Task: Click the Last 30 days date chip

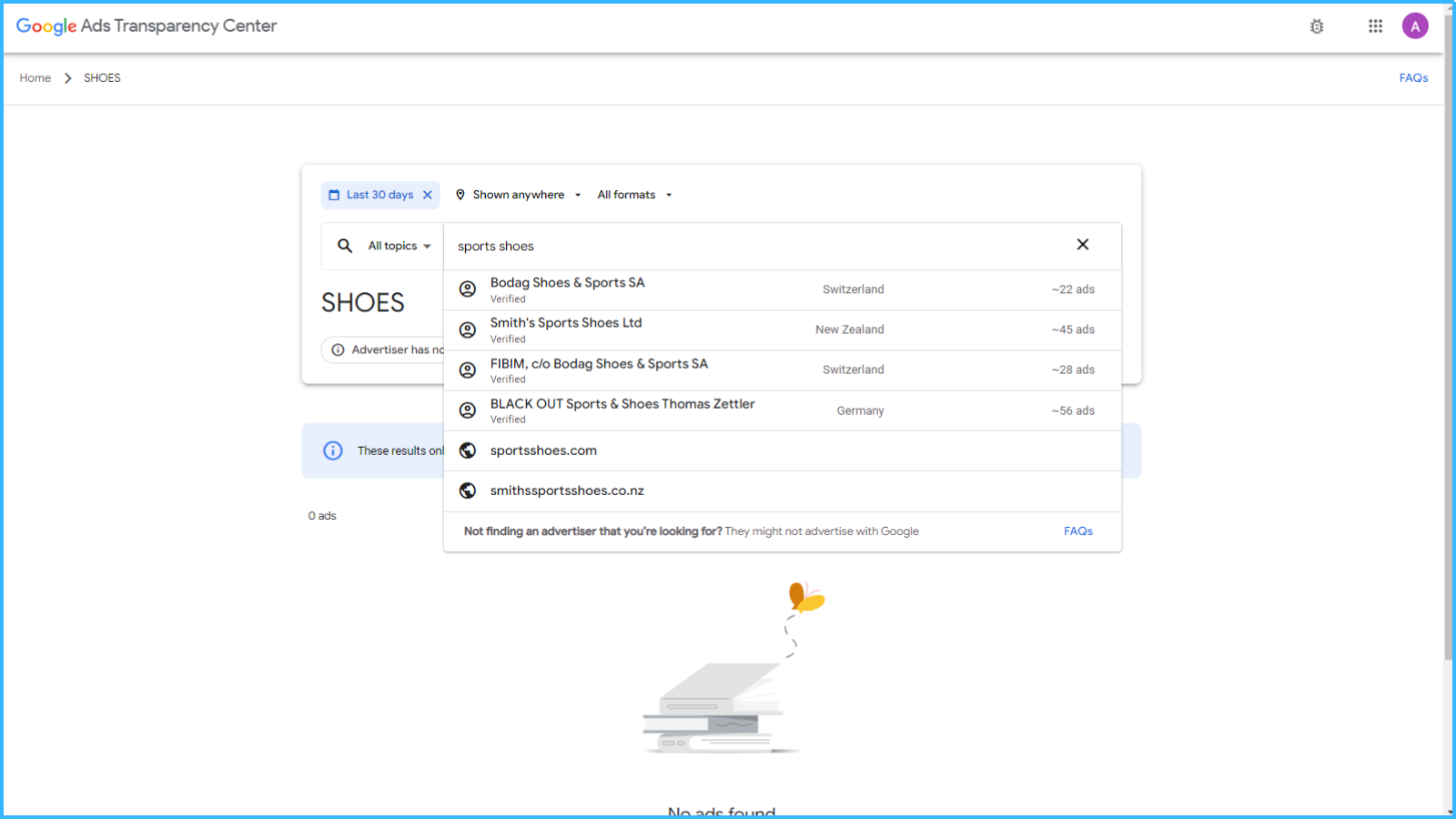Action: [379, 195]
